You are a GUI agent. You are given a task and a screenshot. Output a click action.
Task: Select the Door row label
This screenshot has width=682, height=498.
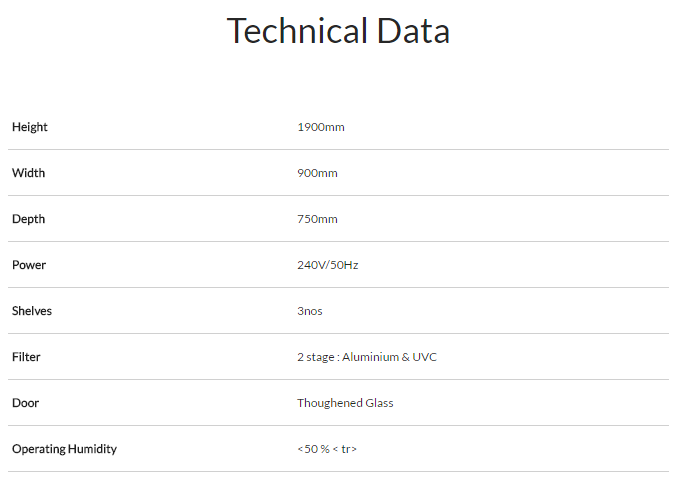pyautogui.click(x=25, y=403)
